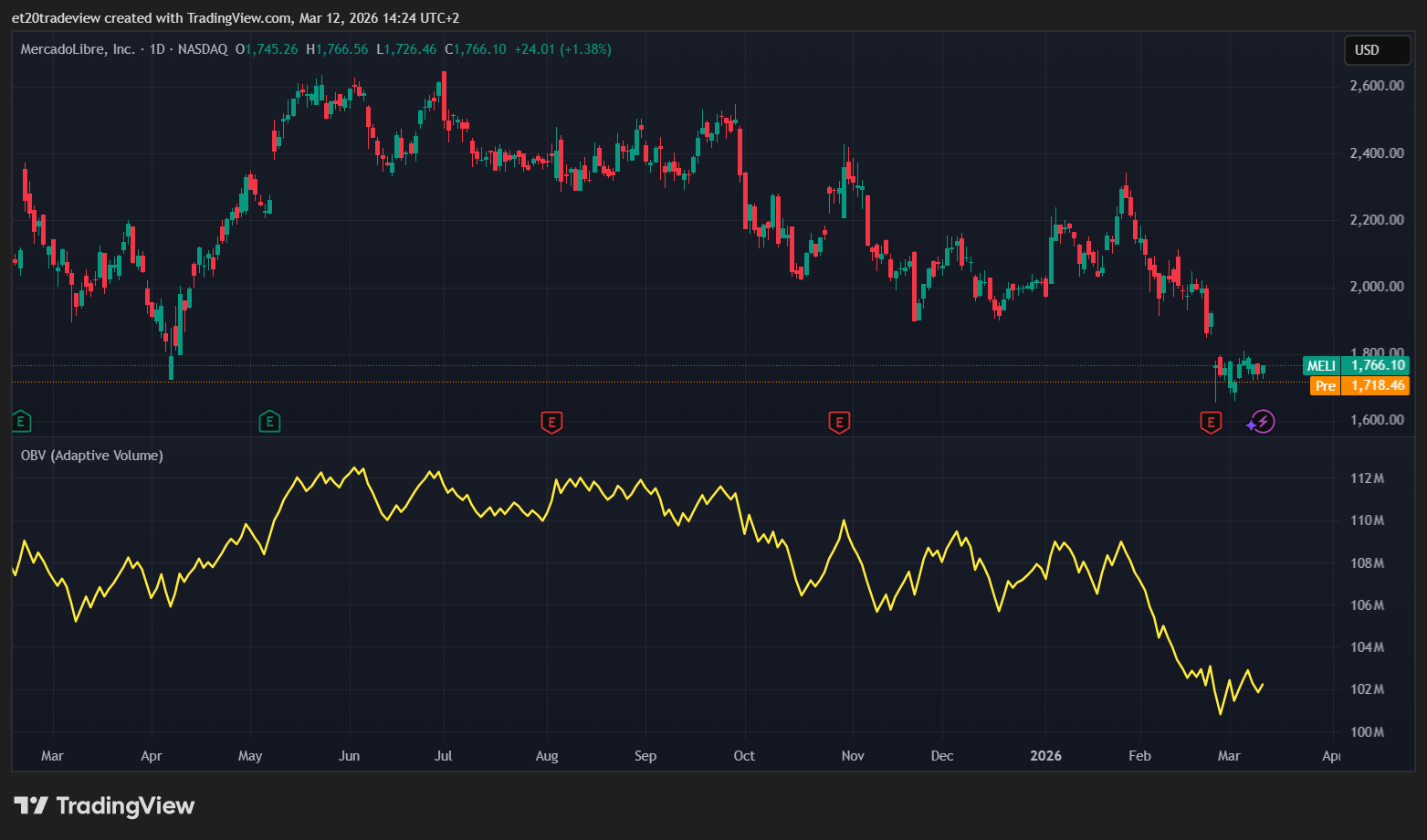The width and height of the screenshot is (1427, 840).
Task: Click the Jul label on time axis
Action: point(444,756)
